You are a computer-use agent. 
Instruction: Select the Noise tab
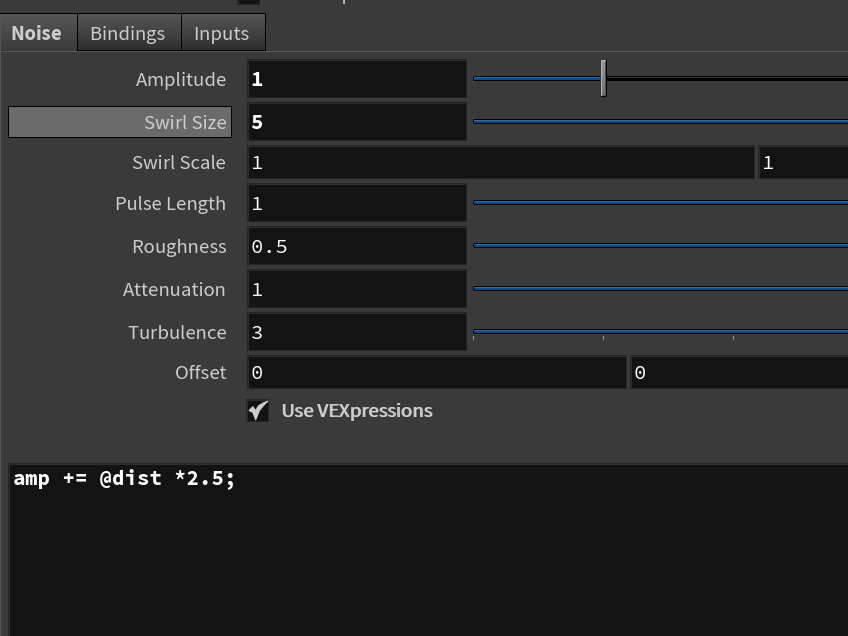tap(36, 33)
